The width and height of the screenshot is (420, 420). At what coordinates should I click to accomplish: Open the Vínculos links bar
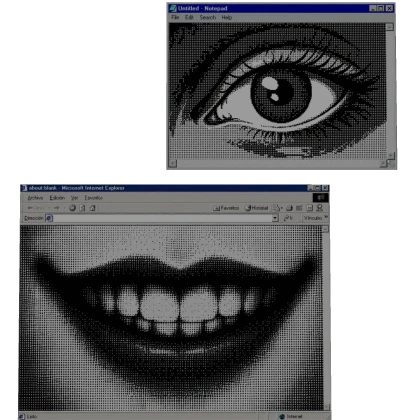[x=313, y=218]
